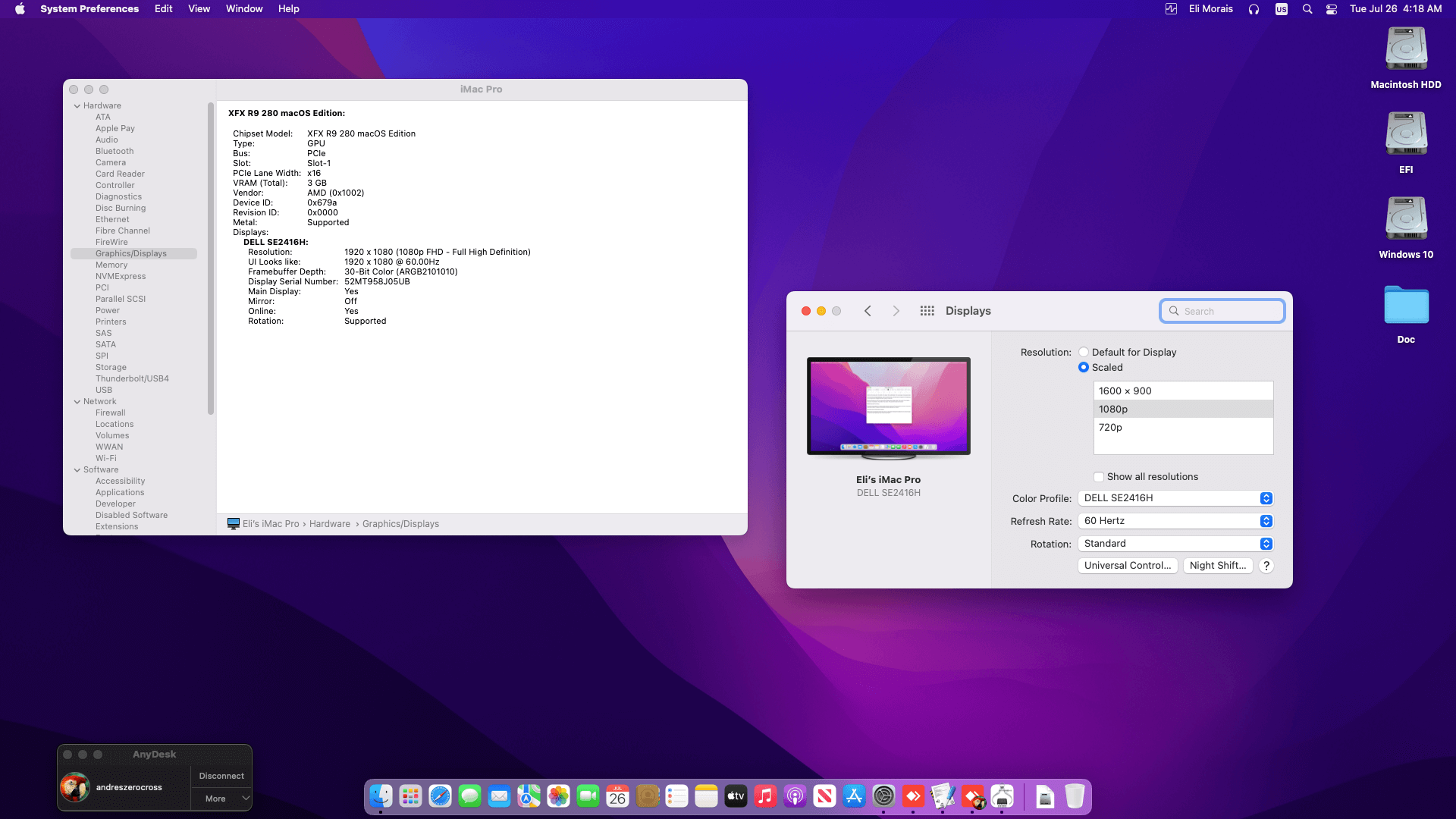Open the System Preferences menu in menu bar
Image resolution: width=1456 pixels, height=819 pixels.
[x=89, y=8]
